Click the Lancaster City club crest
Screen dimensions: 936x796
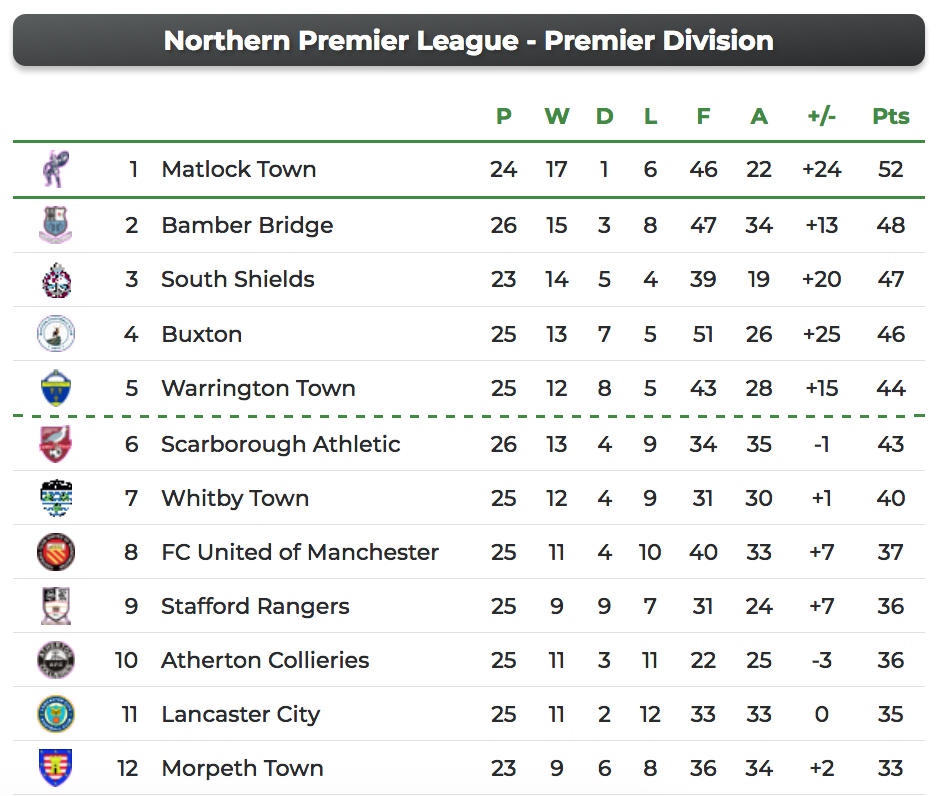pos(56,714)
